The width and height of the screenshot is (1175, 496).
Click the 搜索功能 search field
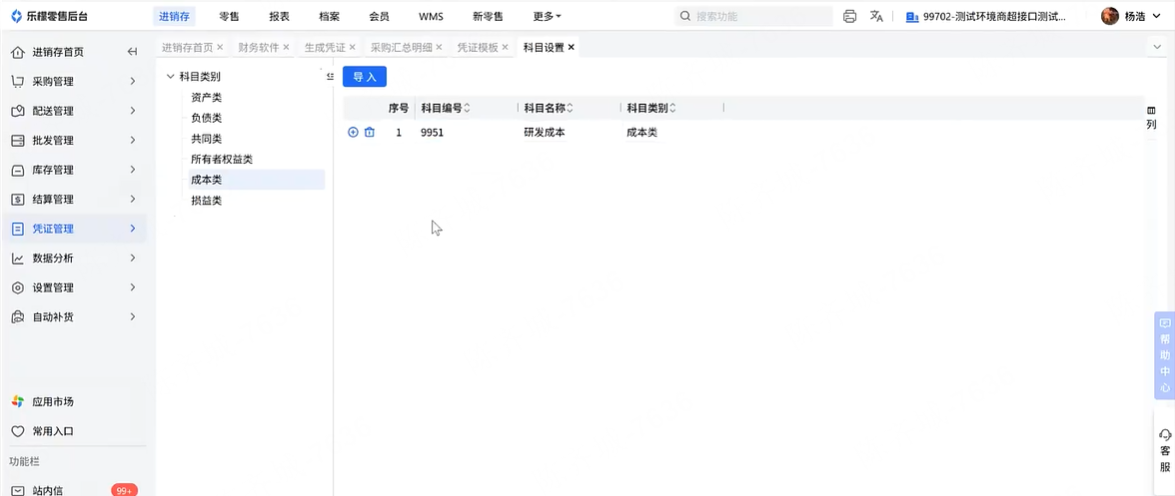[753, 16]
